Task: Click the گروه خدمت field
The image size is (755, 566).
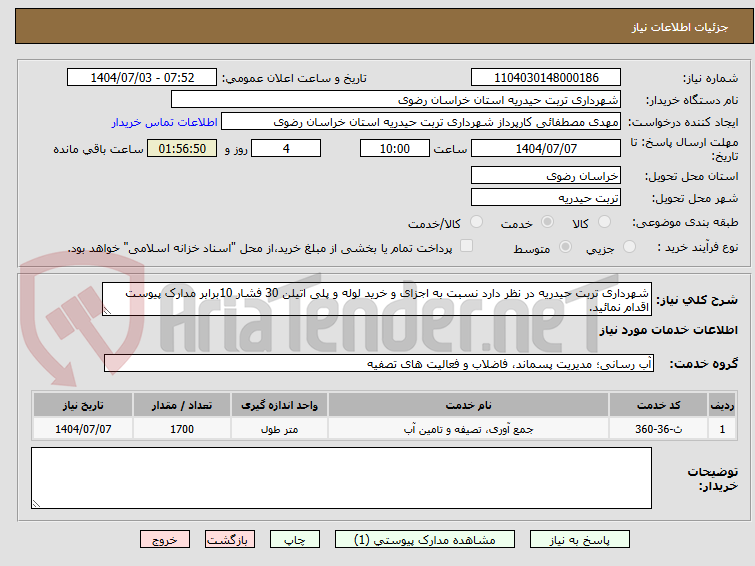Action: coord(378,364)
